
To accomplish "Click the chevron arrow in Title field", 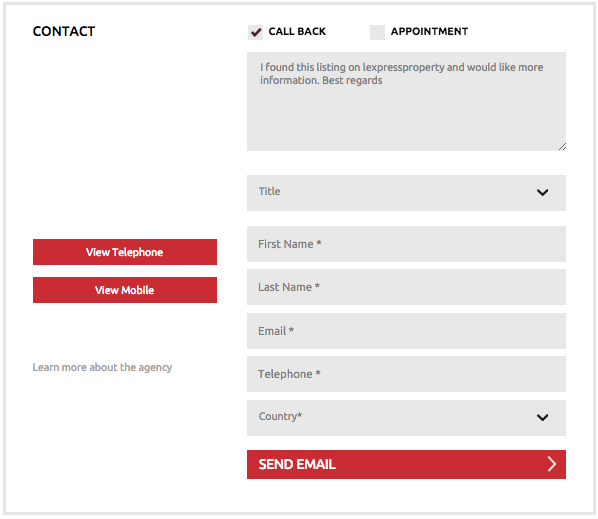I will pos(542,192).
